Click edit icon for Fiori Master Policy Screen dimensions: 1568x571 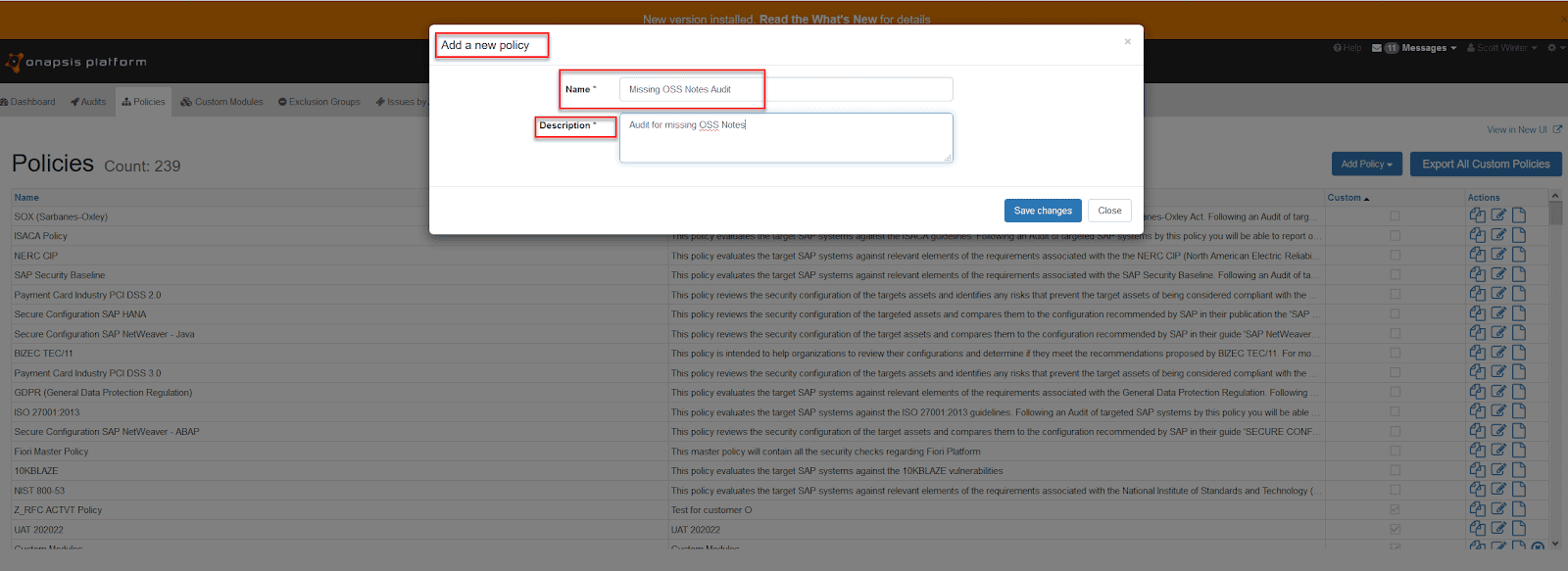point(1498,451)
